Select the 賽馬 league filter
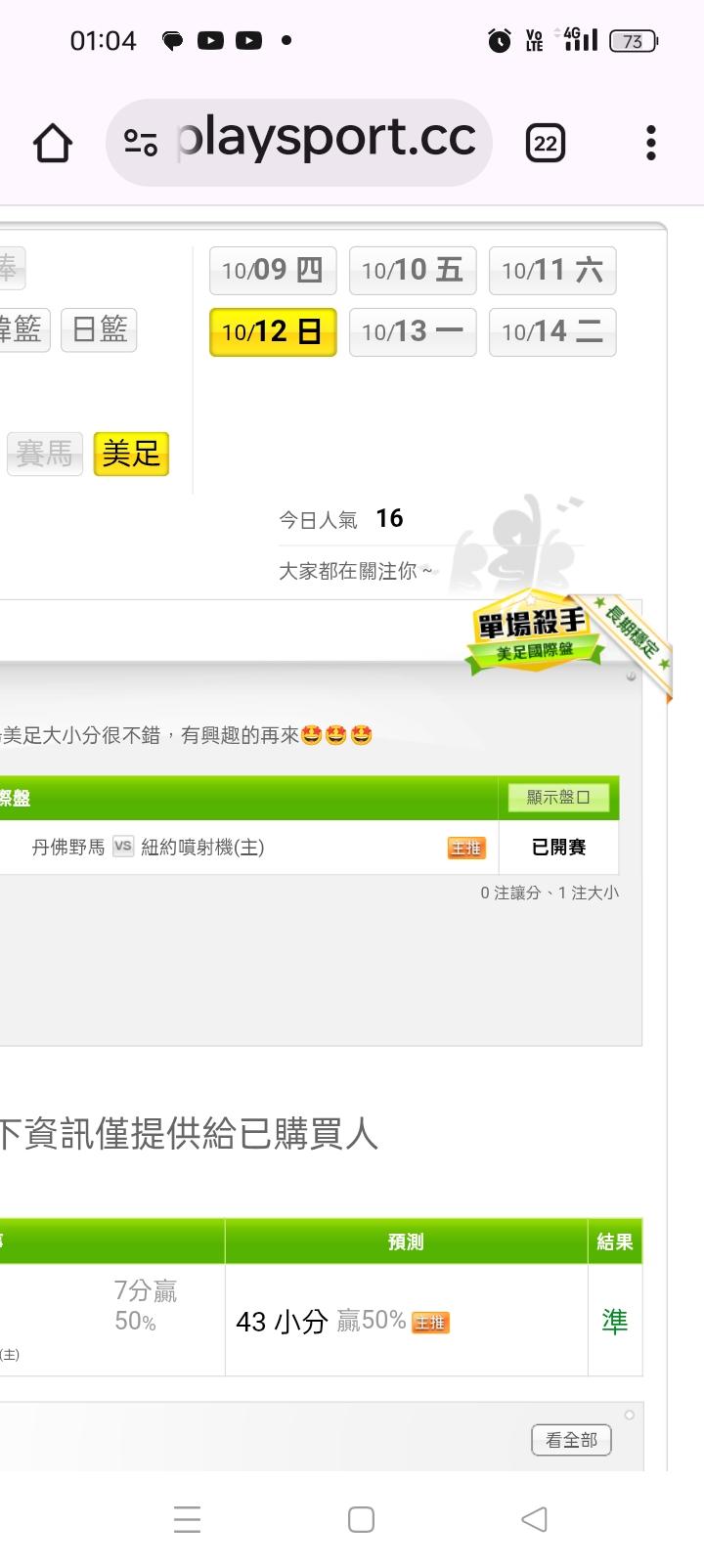Image resolution: width=704 pixels, height=1568 pixels. [x=44, y=454]
